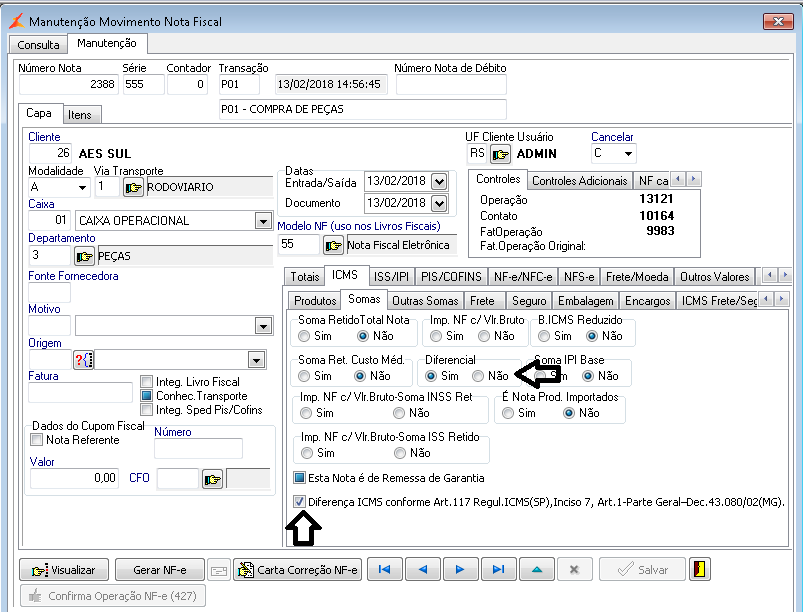Viewport: 803px width, 612px height.
Task: Enable the Integ. Livro Fiscal checkbox
Action: tap(146, 381)
